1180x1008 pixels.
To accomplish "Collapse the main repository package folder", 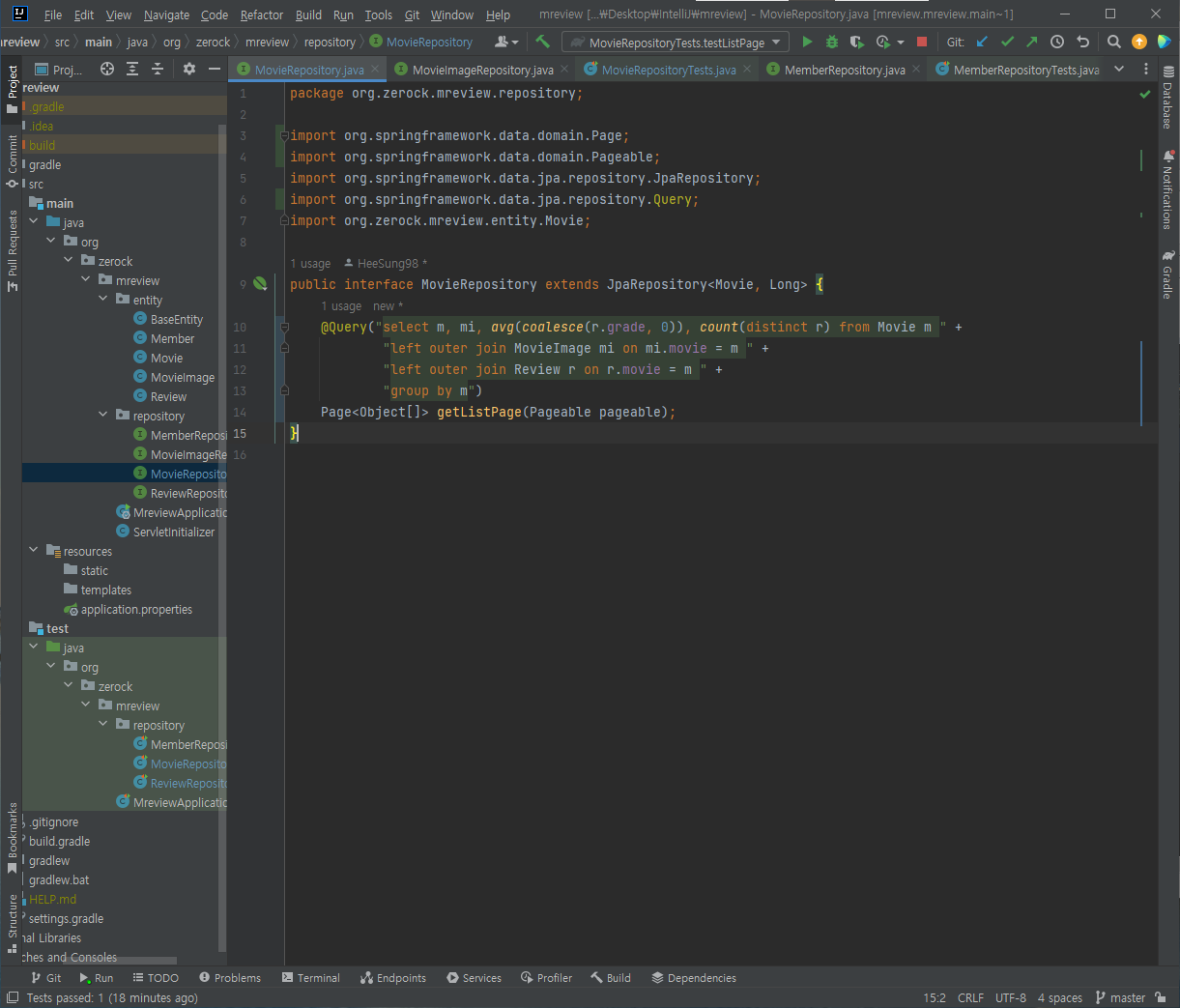I will 103,416.
